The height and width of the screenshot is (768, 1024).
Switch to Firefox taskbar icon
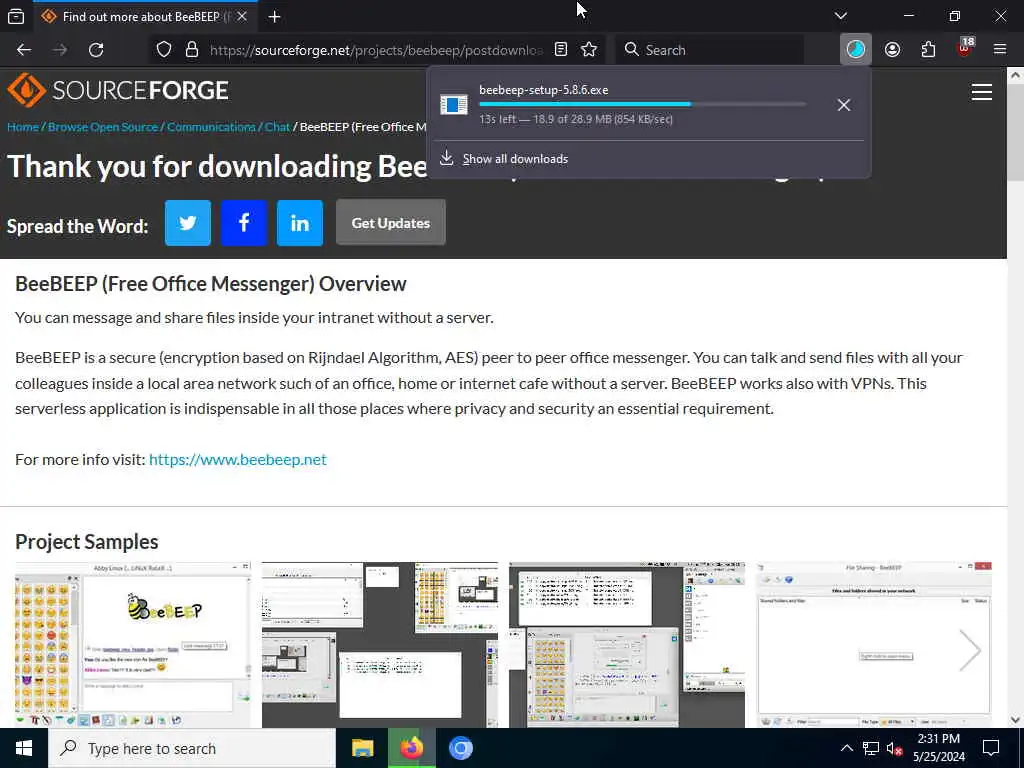click(411, 748)
